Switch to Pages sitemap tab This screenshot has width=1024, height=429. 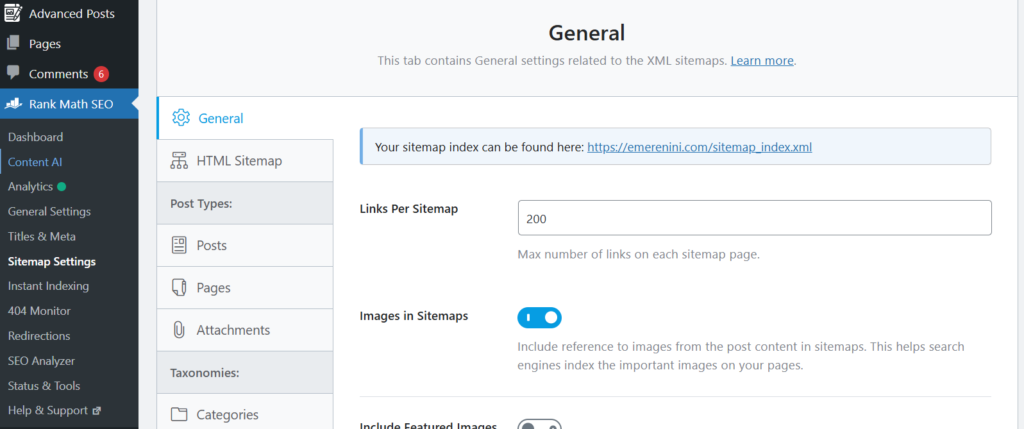click(x=245, y=288)
